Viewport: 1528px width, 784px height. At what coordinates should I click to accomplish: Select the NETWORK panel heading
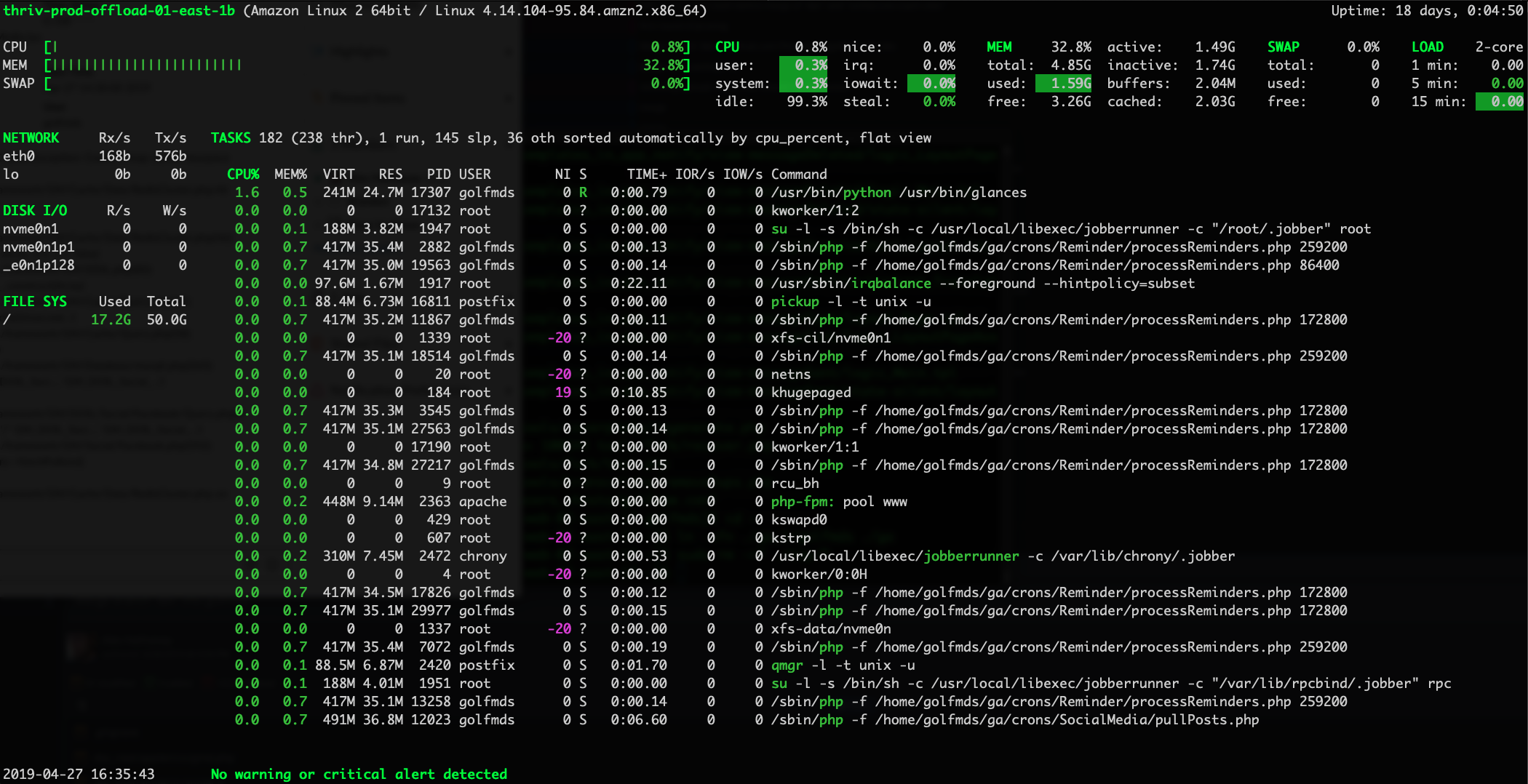[32, 137]
